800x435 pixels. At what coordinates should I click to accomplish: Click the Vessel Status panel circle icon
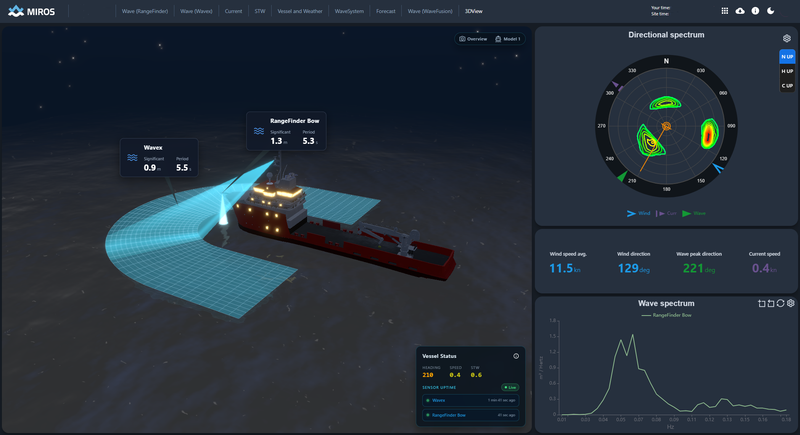[516, 356]
